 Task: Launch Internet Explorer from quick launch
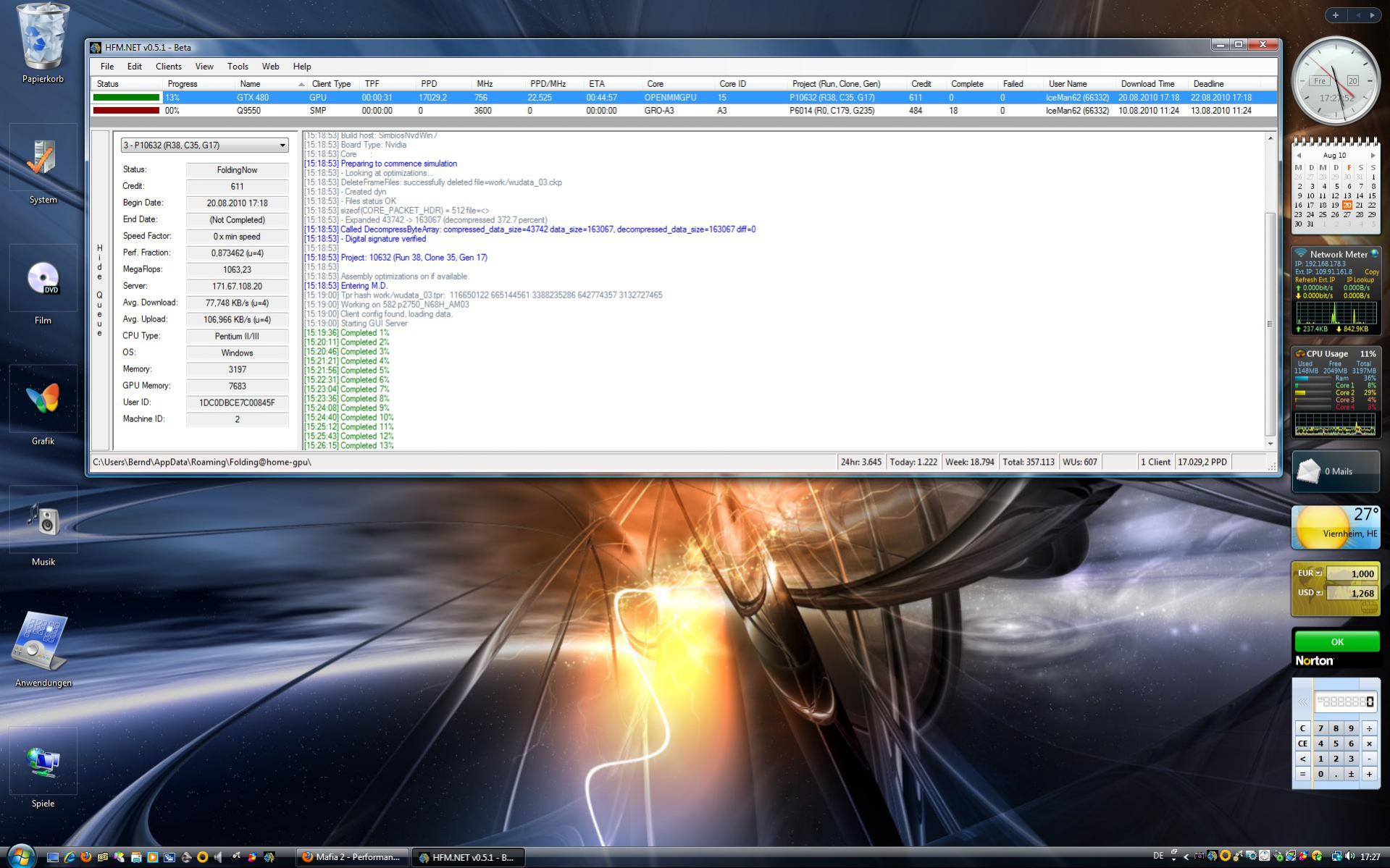[x=70, y=857]
